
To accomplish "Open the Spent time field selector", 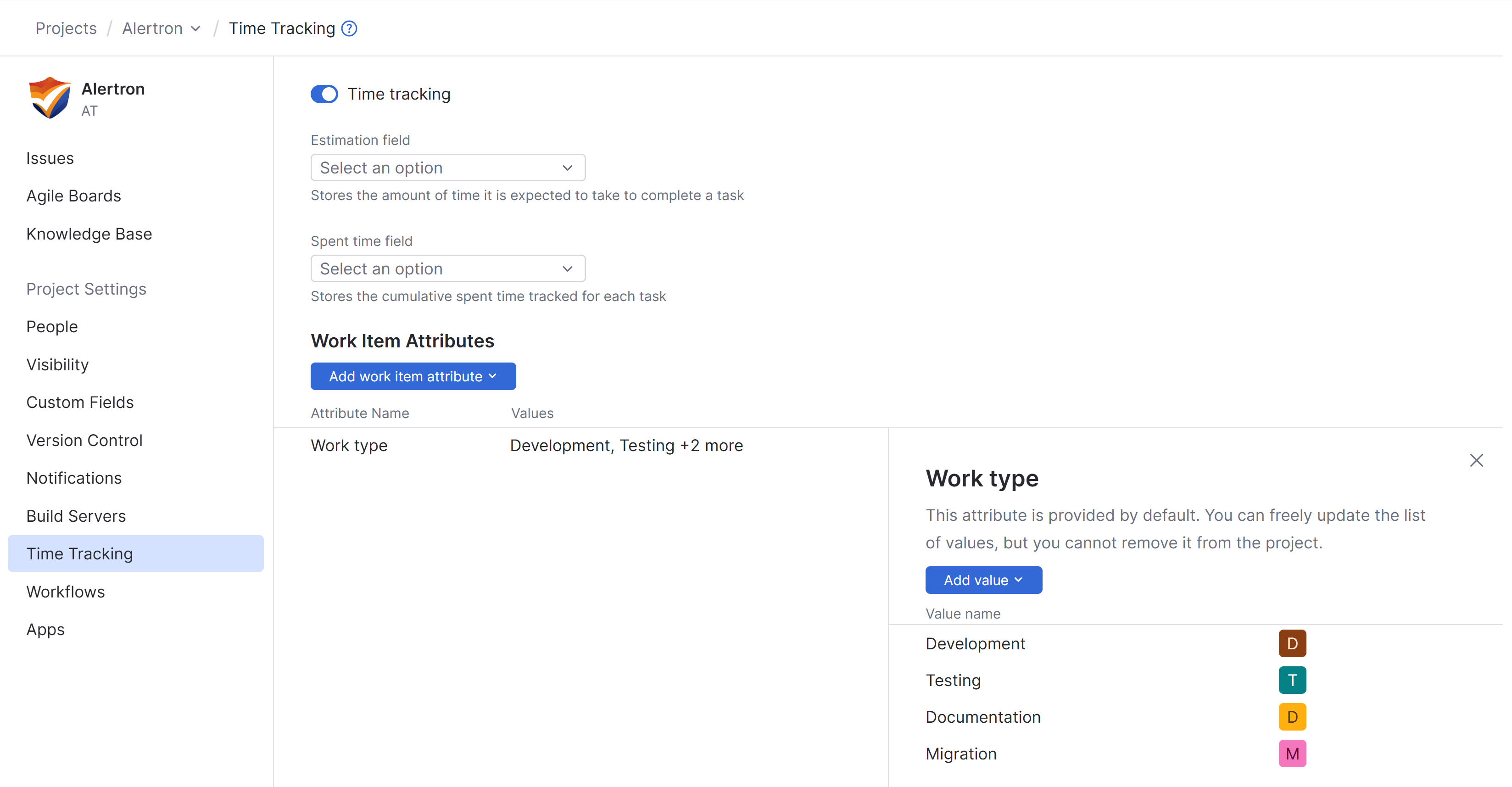I will click(447, 268).
